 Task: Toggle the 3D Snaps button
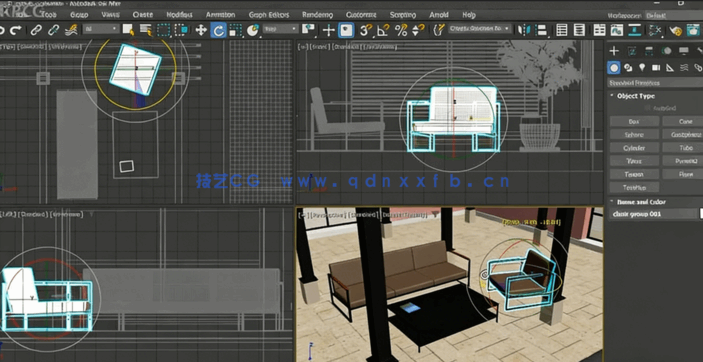[x=366, y=30]
